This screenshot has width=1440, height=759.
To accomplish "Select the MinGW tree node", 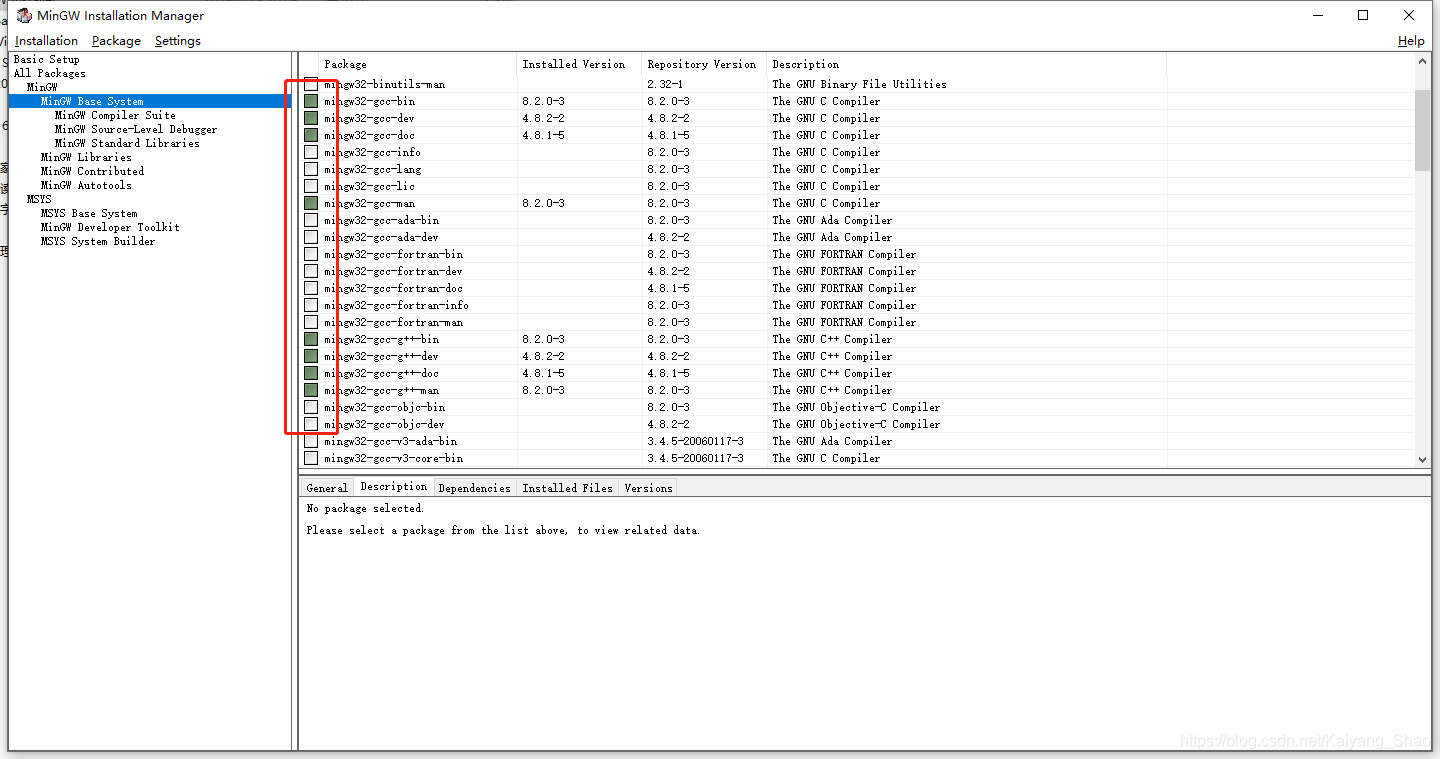I will pos(42,87).
